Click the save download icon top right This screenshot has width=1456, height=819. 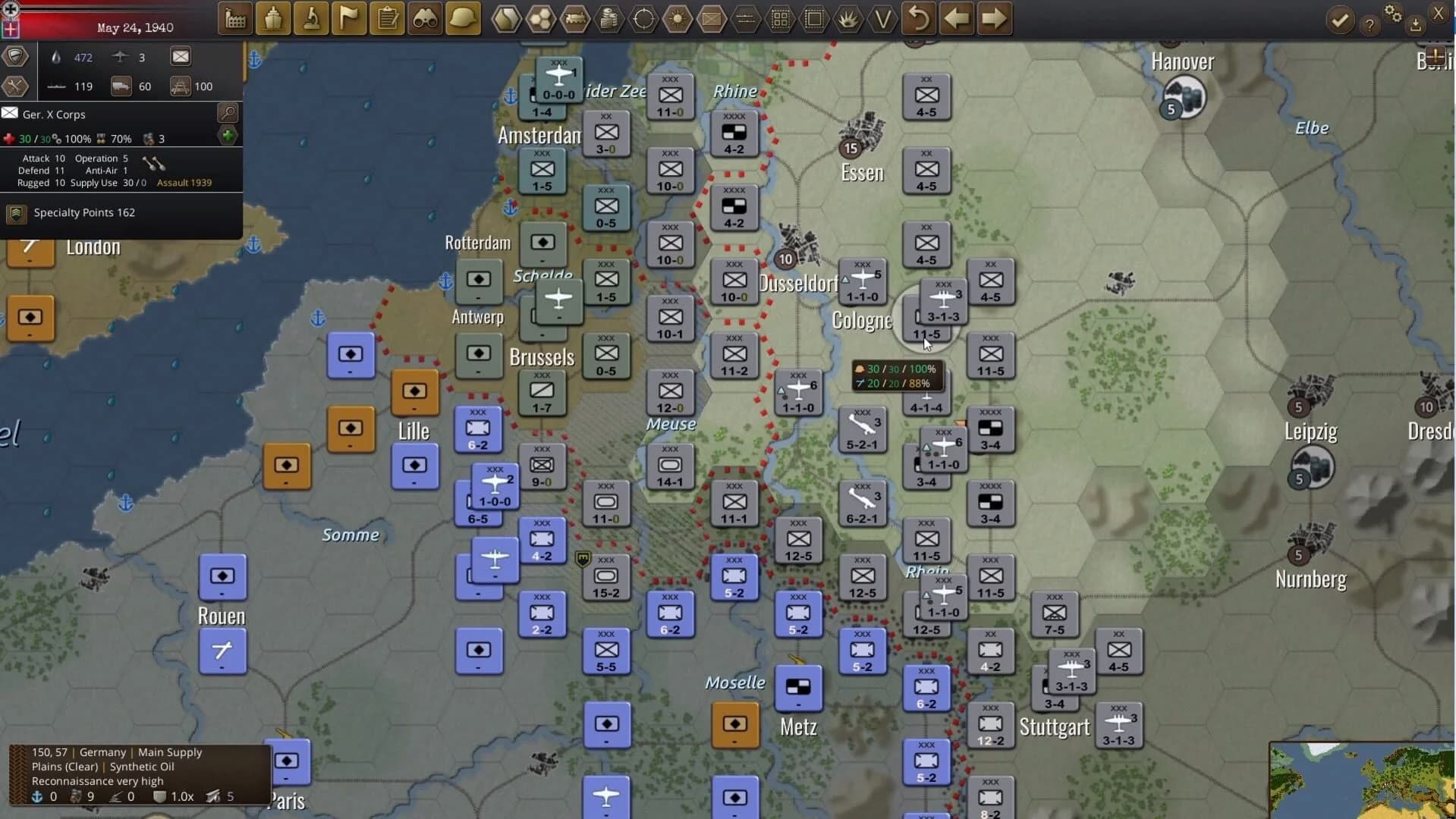(1416, 24)
